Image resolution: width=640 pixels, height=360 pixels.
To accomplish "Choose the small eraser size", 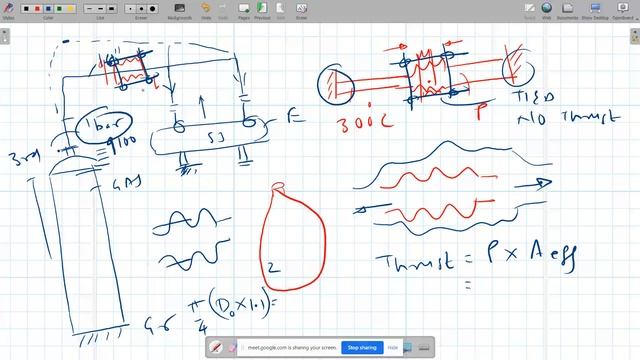I will point(130,9).
